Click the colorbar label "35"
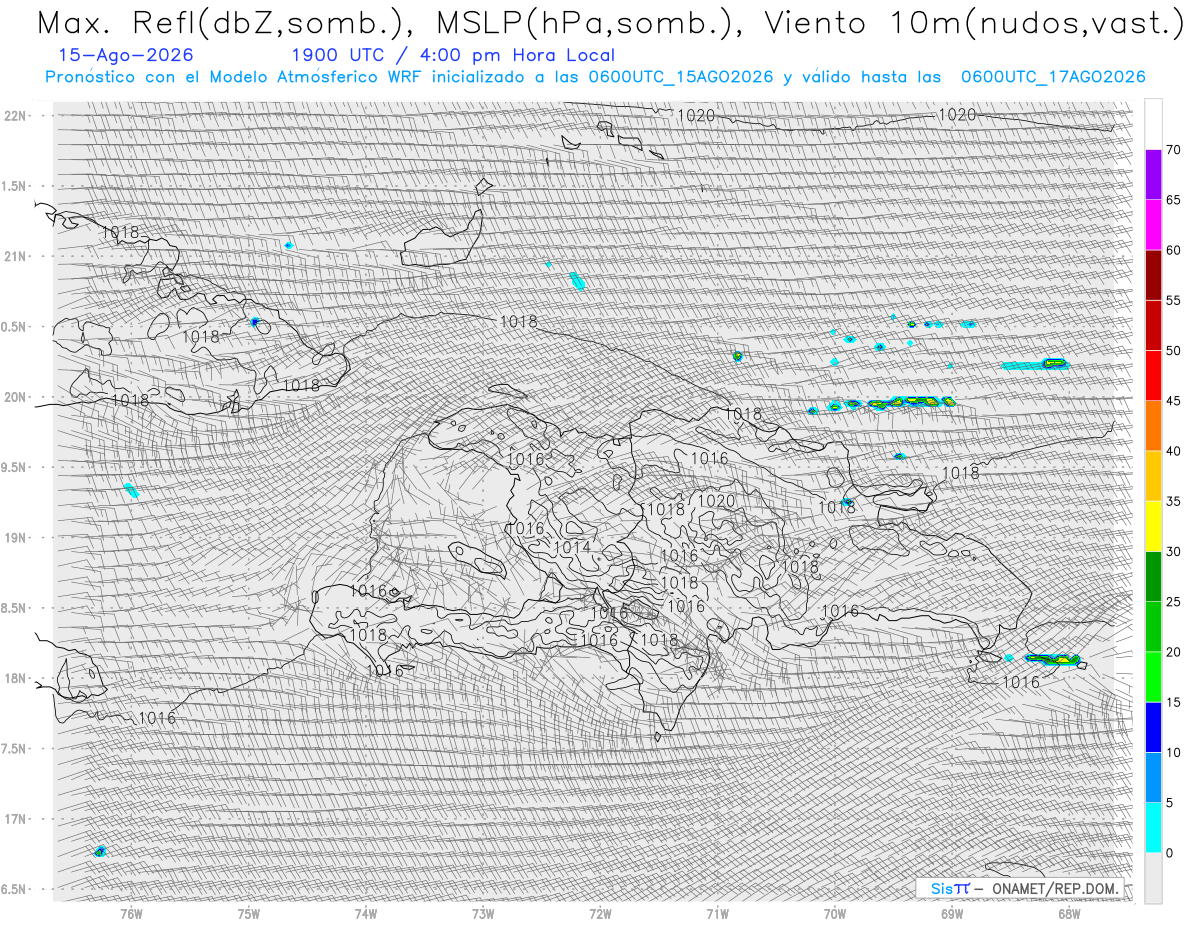Screen dimensions: 1200x927 (x=1173, y=501)
